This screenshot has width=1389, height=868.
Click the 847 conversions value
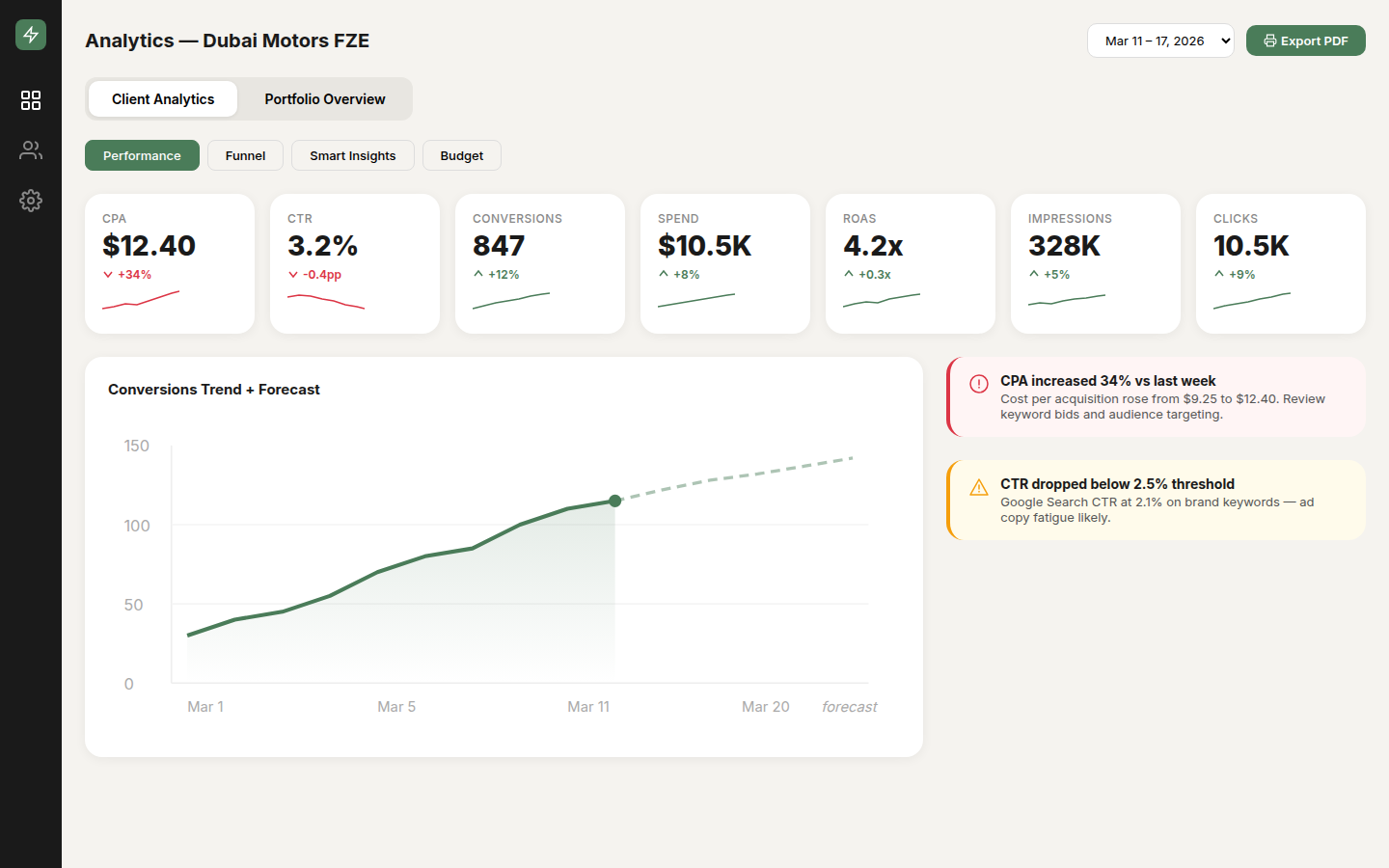coord(499,246)
